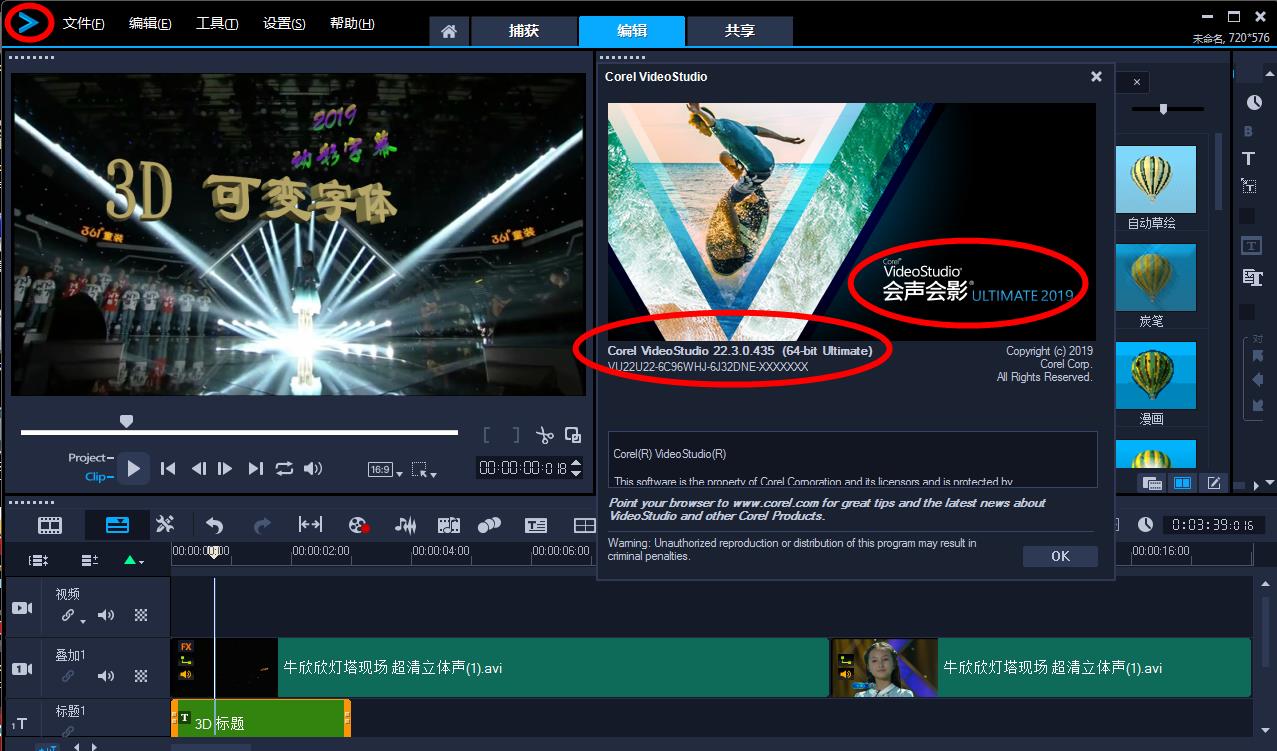Open the Sound Mixer waveform icon
The width and height of the screenshot is (1277, 751).
click(x=405, y=525)
